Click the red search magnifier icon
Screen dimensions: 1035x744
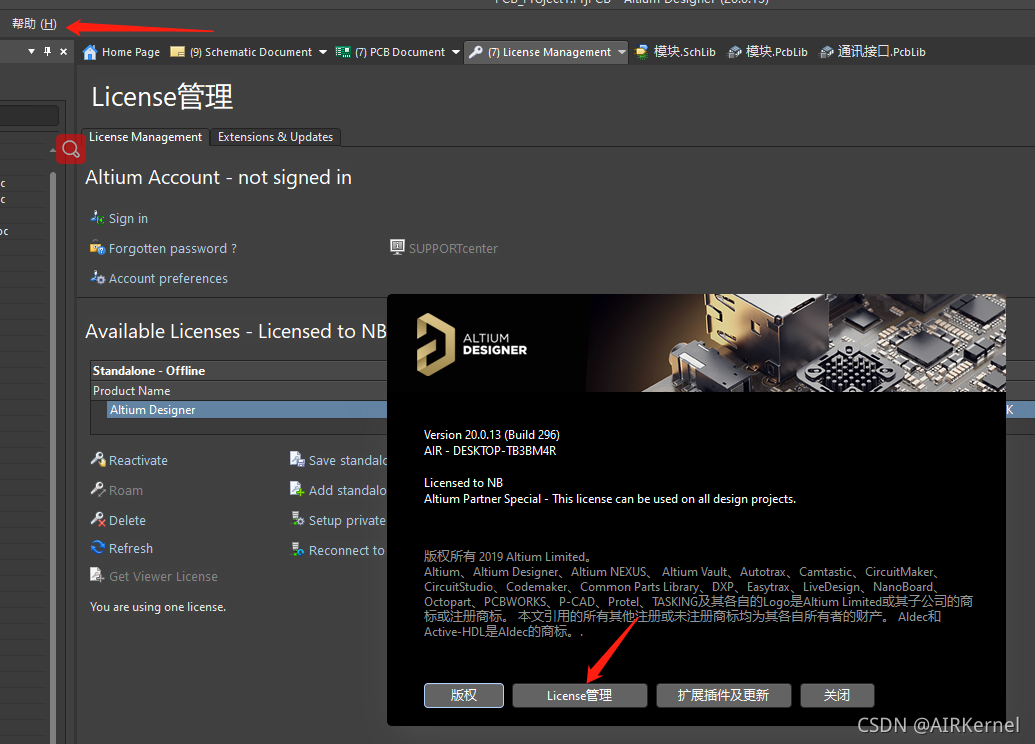point(71,149)
